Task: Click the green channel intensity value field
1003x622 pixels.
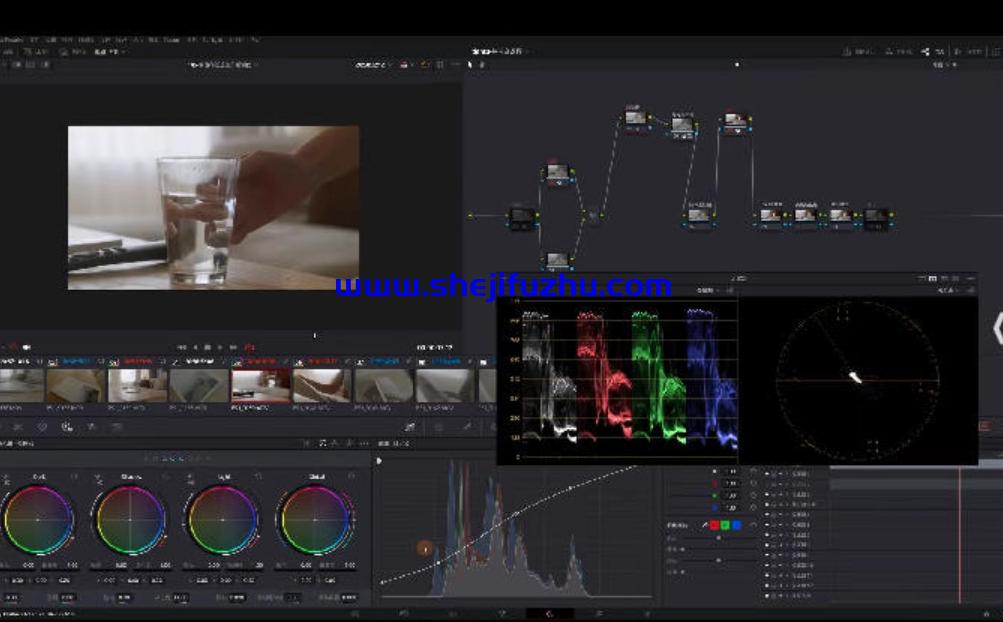Action: pos(731,495)
